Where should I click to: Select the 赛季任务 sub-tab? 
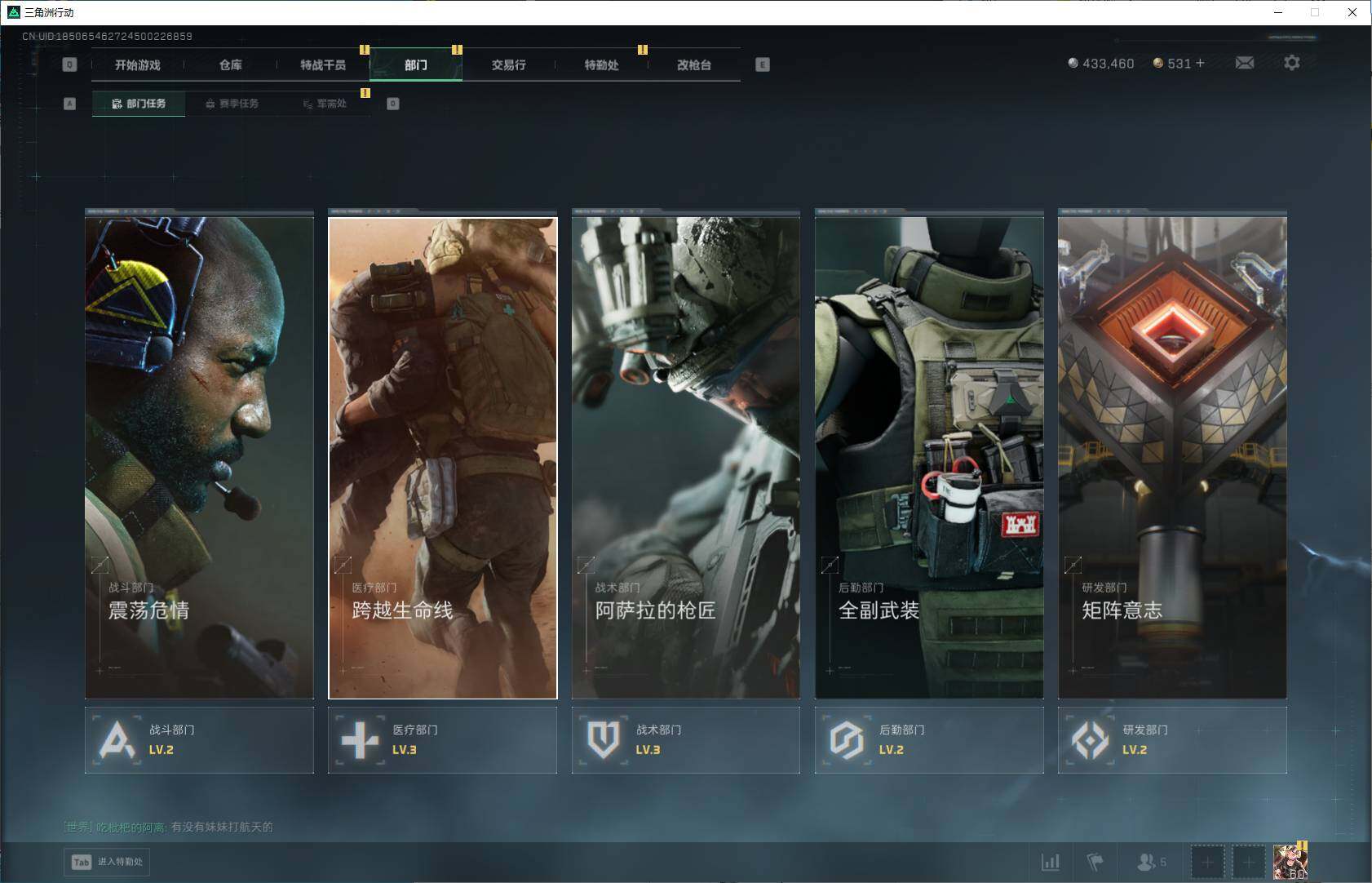(232, 104)
